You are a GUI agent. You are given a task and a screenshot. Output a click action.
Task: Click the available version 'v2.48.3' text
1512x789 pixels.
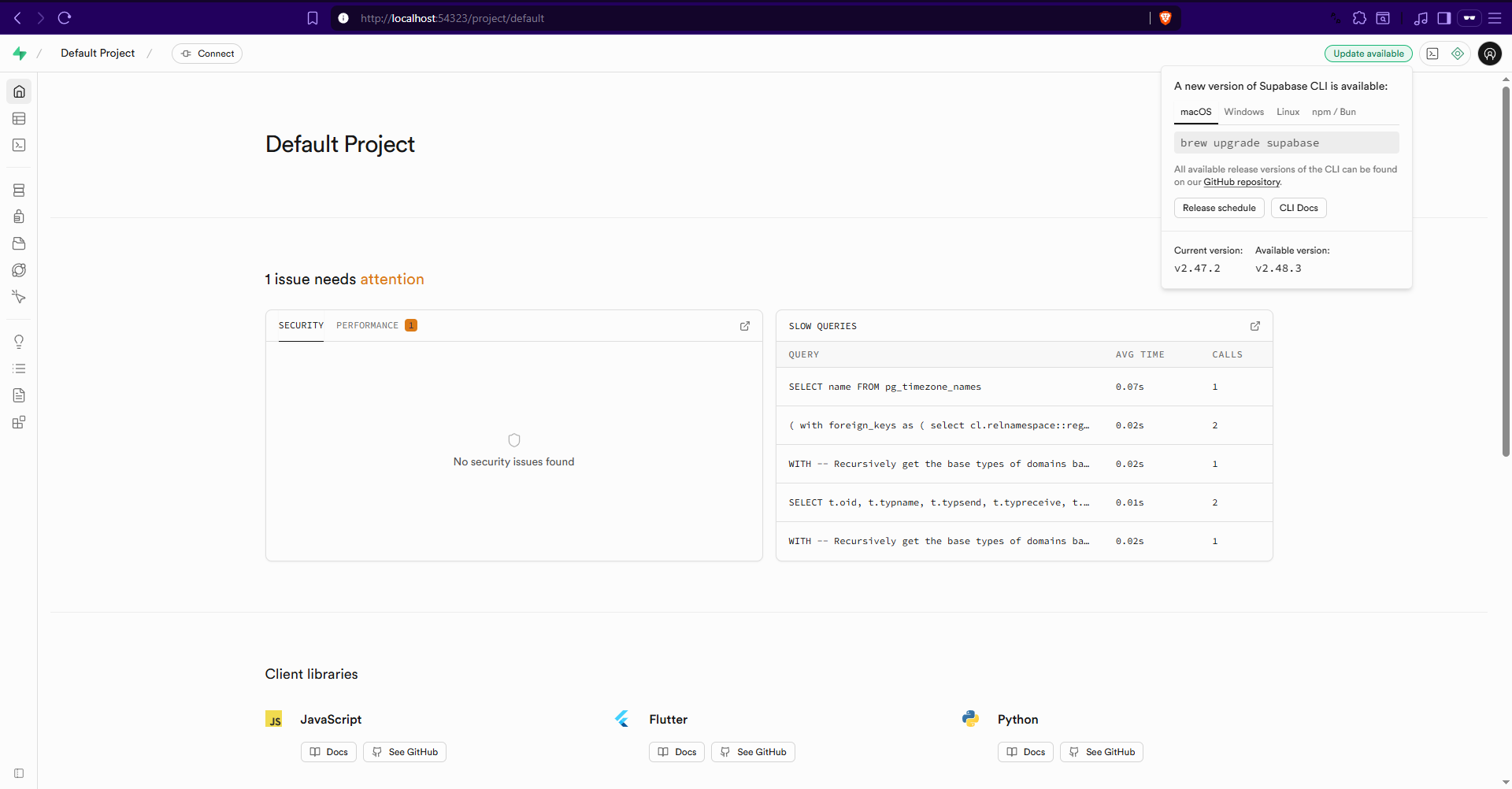pos(1278,269)
